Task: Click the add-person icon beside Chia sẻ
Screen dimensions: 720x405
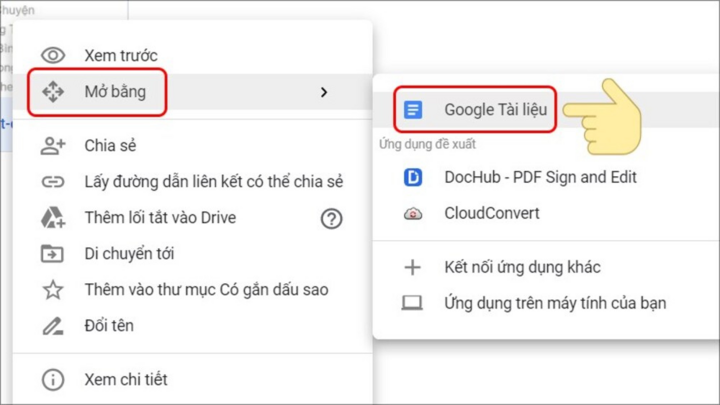Action: pos(53,146)
